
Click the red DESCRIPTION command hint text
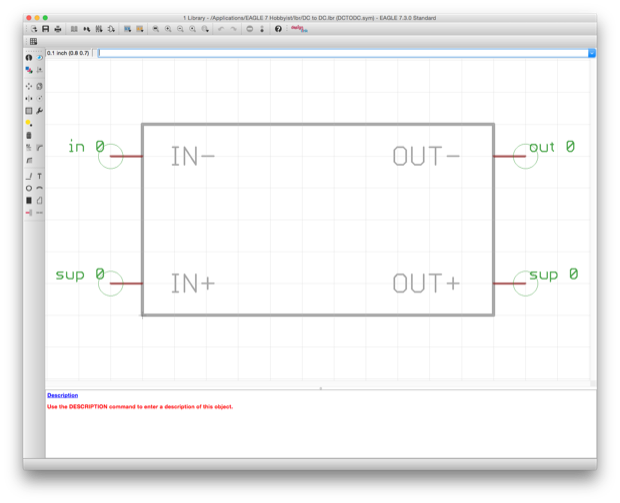pyautogui.click(x=140, y=407)
